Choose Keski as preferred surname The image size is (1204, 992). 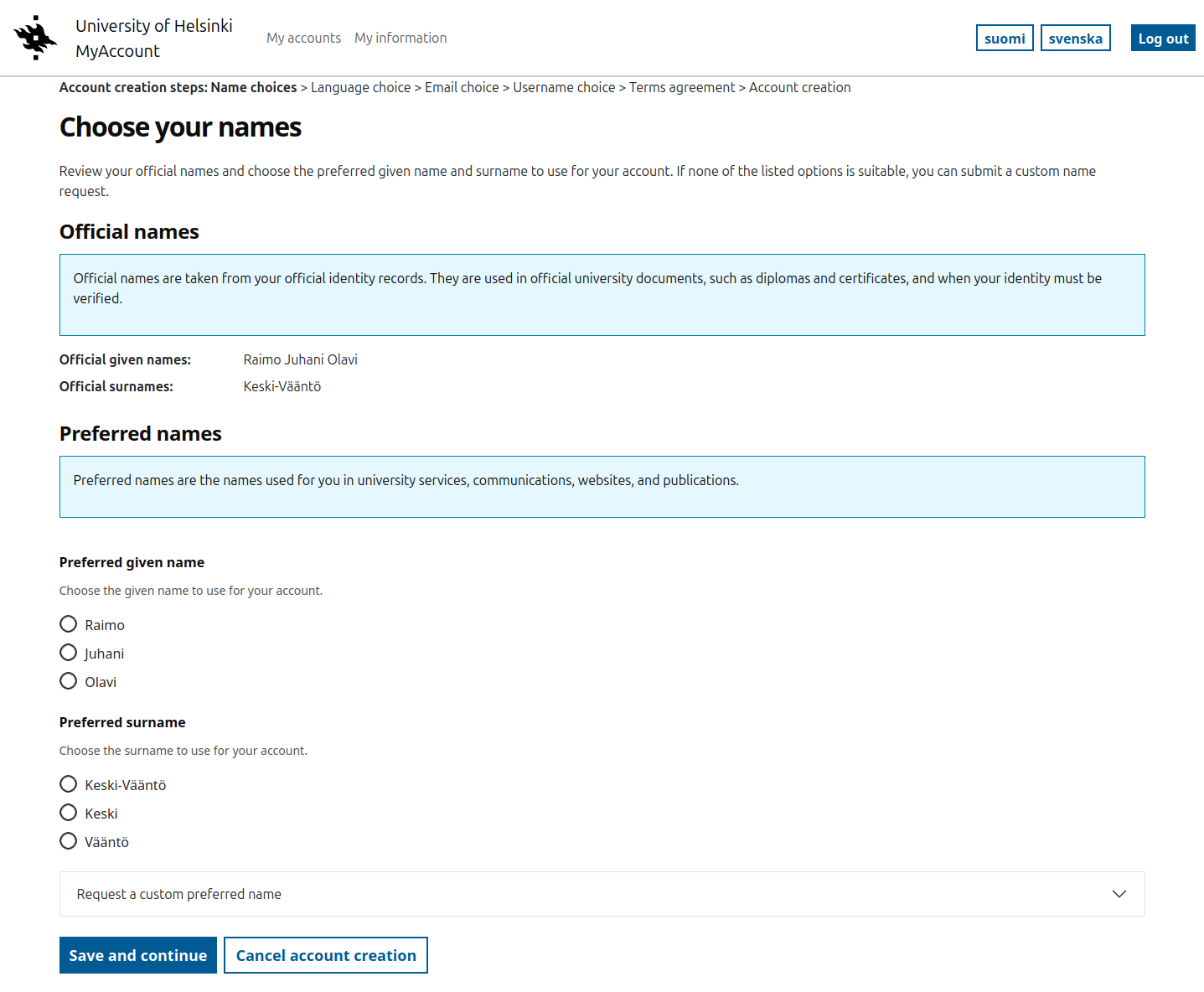[x=69, y=813]
